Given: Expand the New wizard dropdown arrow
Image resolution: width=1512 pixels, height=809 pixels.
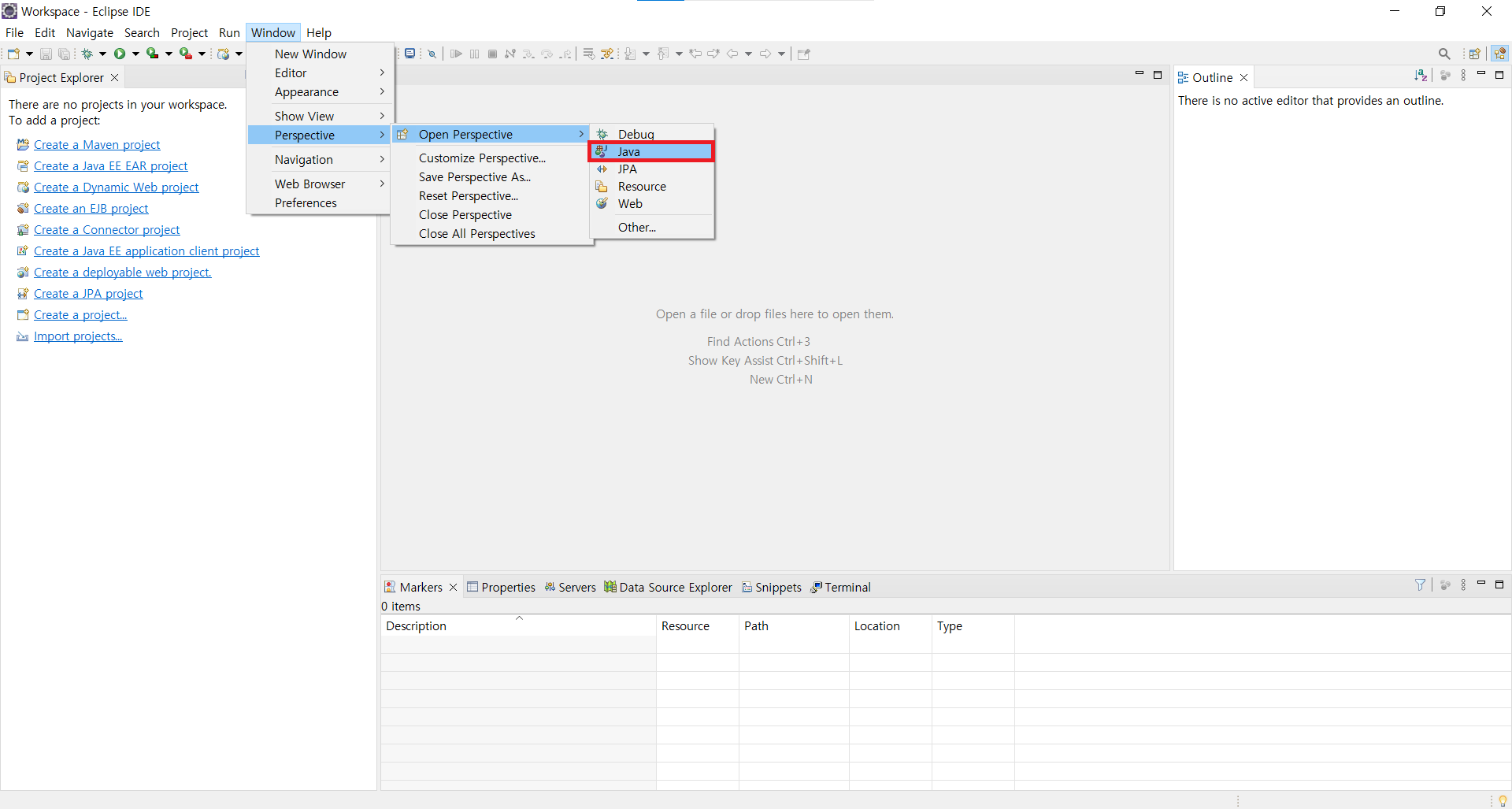Looking at the screenshot, I should point(29,54).
